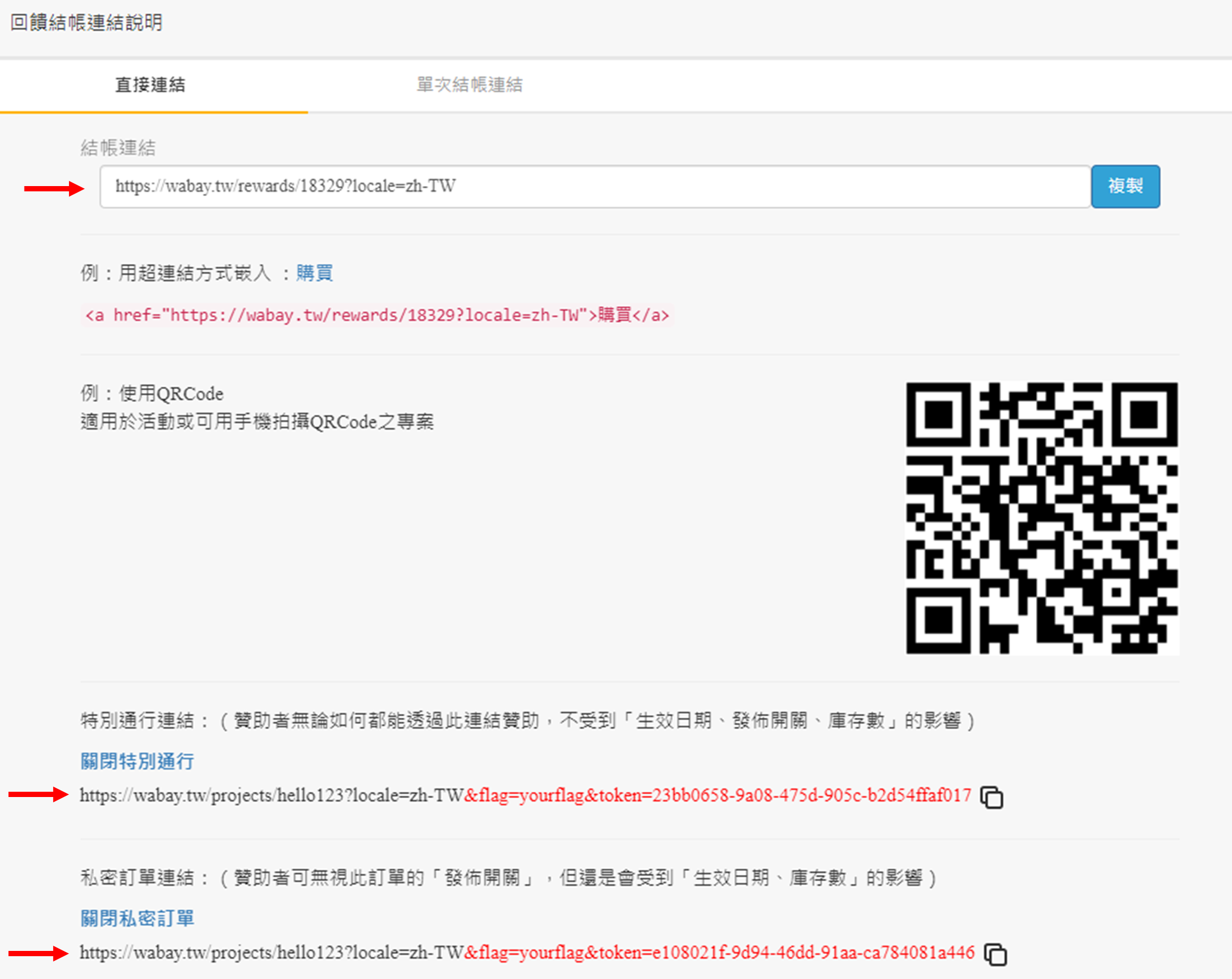1232x979 pixels.
Task: Copy the 私密訂單連結 URL via copy icon
Action: (x=996, y=955)
